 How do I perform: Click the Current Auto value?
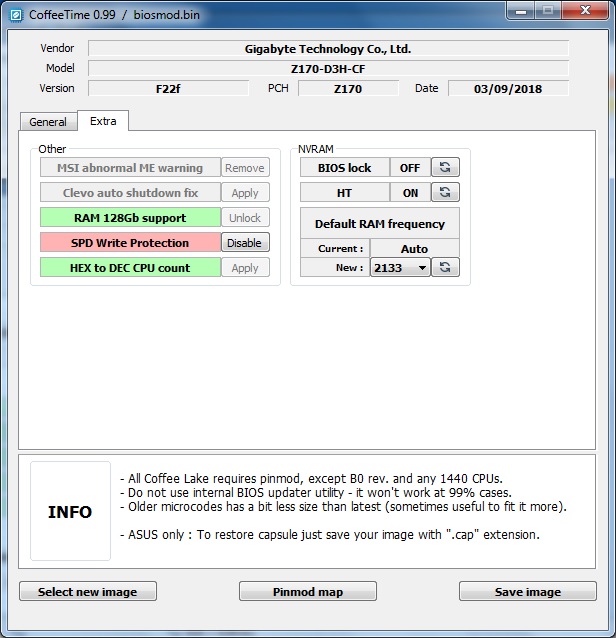(x=415, y=248)
